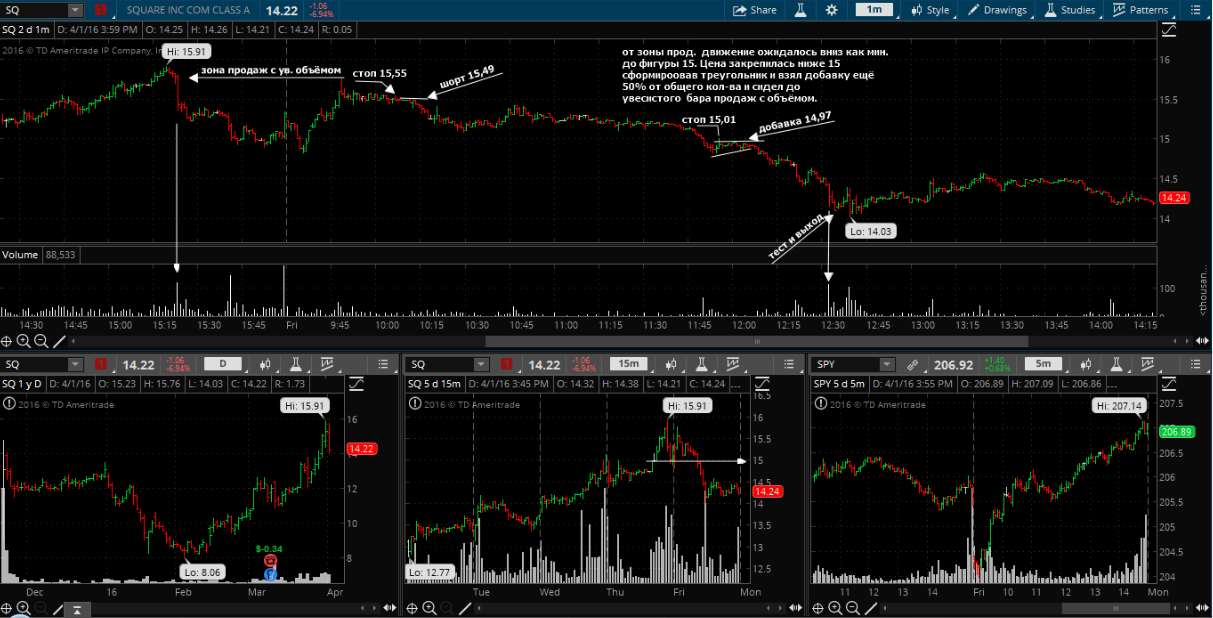
Task: Click the 'SQ 2 d 1m' chart label
Action: pyautogui.click(x=25, y=30)
